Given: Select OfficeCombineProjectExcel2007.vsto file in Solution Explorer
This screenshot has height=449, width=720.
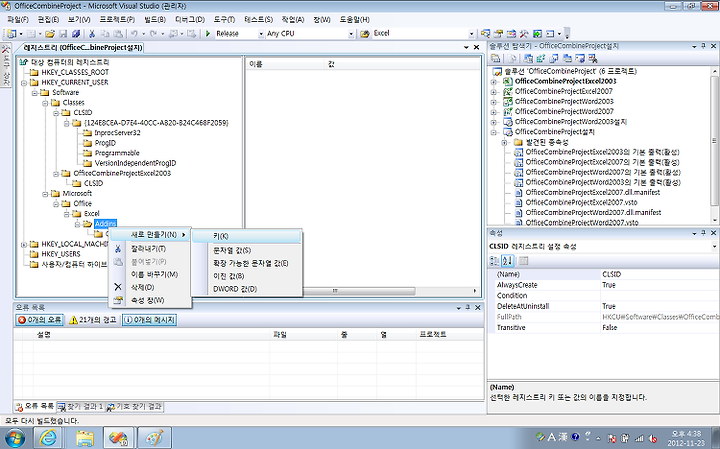Looking at the screenshot, I should coord(581,202).
